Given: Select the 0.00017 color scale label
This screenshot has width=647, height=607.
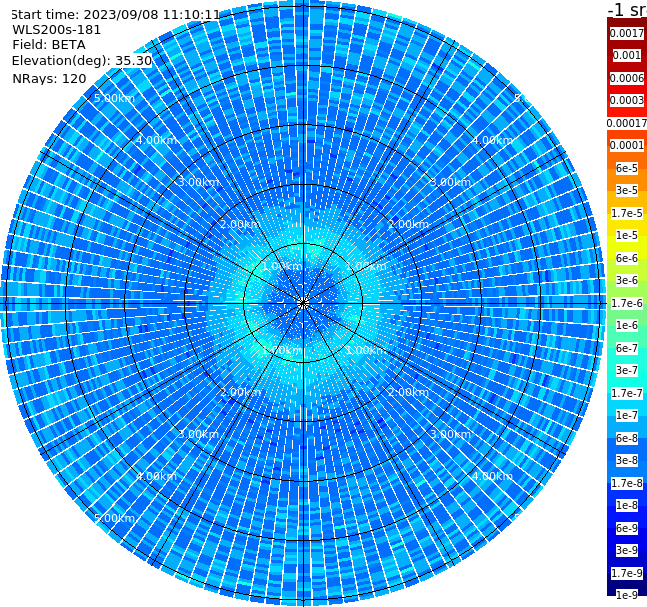Looking at the screenshot, I should tap(627, 123).
